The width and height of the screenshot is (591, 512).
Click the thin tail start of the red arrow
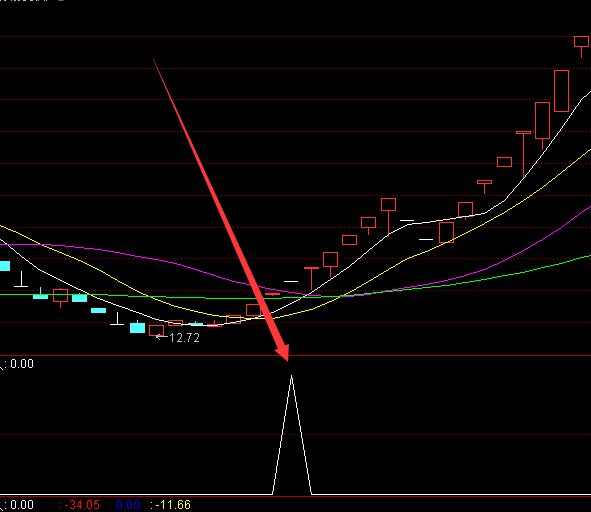(154, 60)
